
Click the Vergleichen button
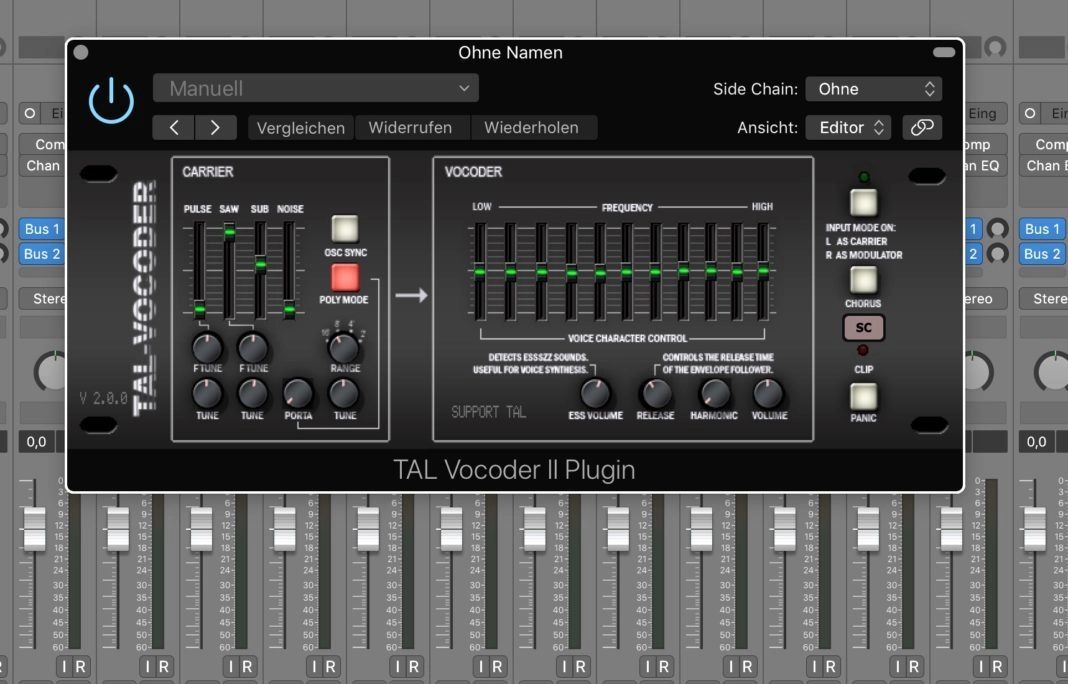click(301, 128)
